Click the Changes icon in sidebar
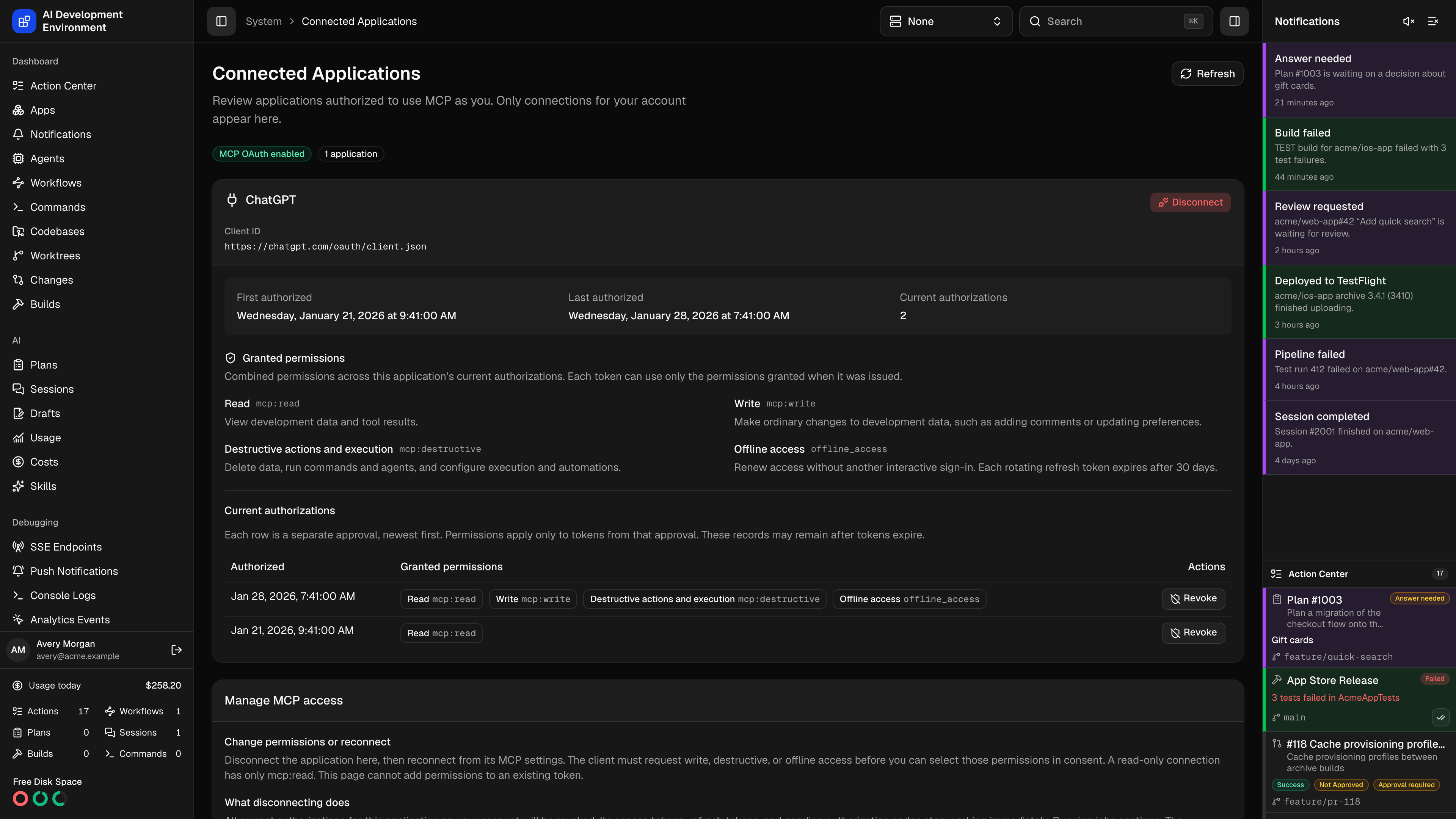 tap(18, 280)
